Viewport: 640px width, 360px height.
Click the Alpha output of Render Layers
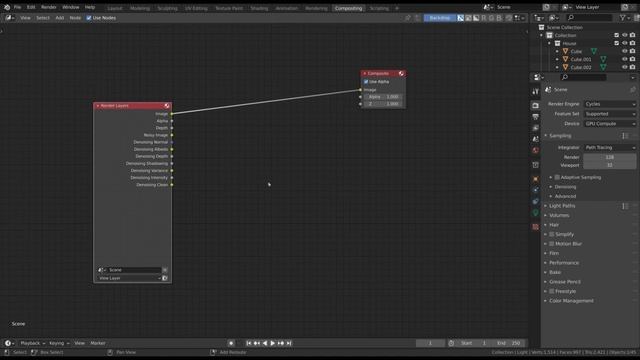[x=172, y=121]
